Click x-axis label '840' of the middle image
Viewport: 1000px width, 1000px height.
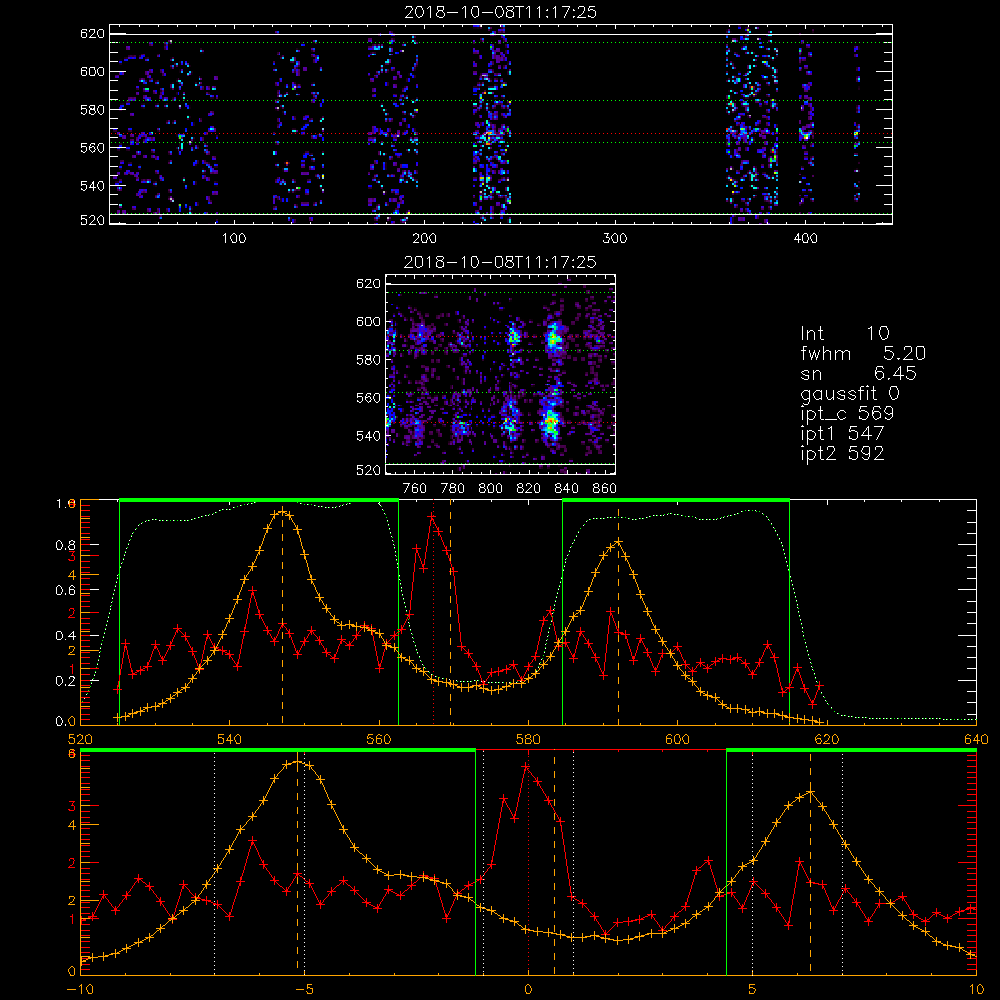coord(566,489)
